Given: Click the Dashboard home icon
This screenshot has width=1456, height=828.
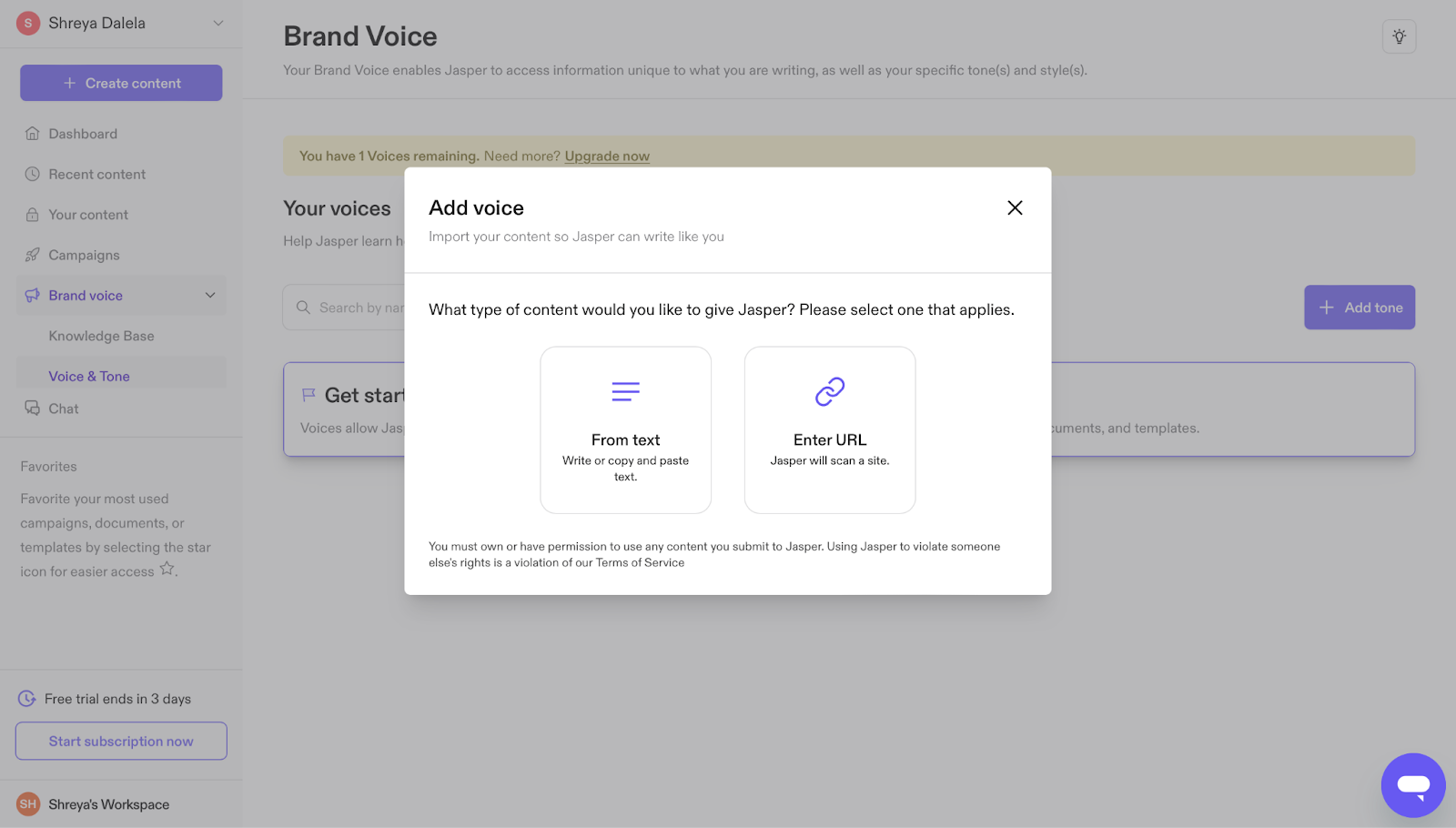Looking at the screenshot, I should [32, 134].
